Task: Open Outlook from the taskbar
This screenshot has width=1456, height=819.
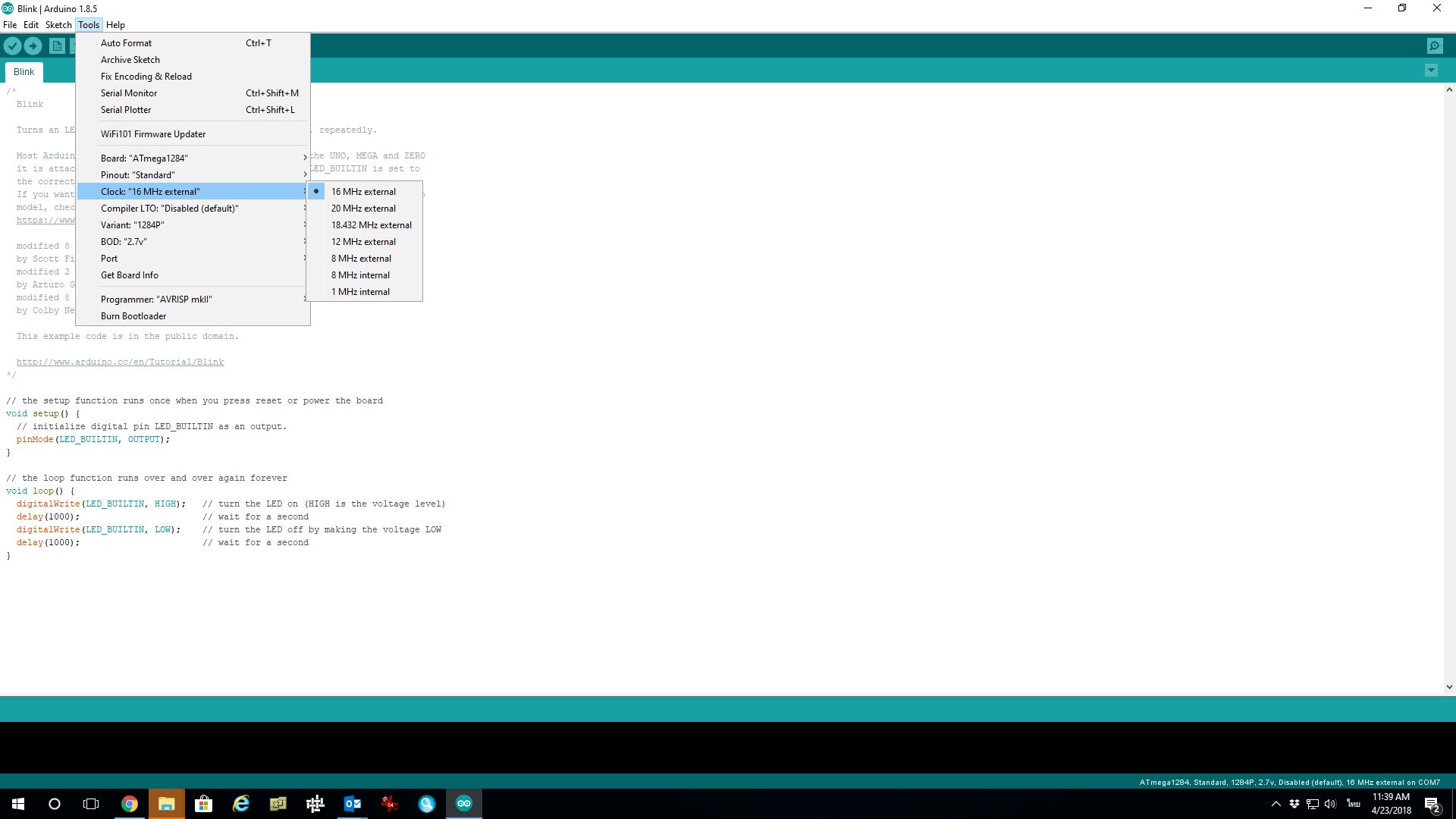Action: point(352,804)
